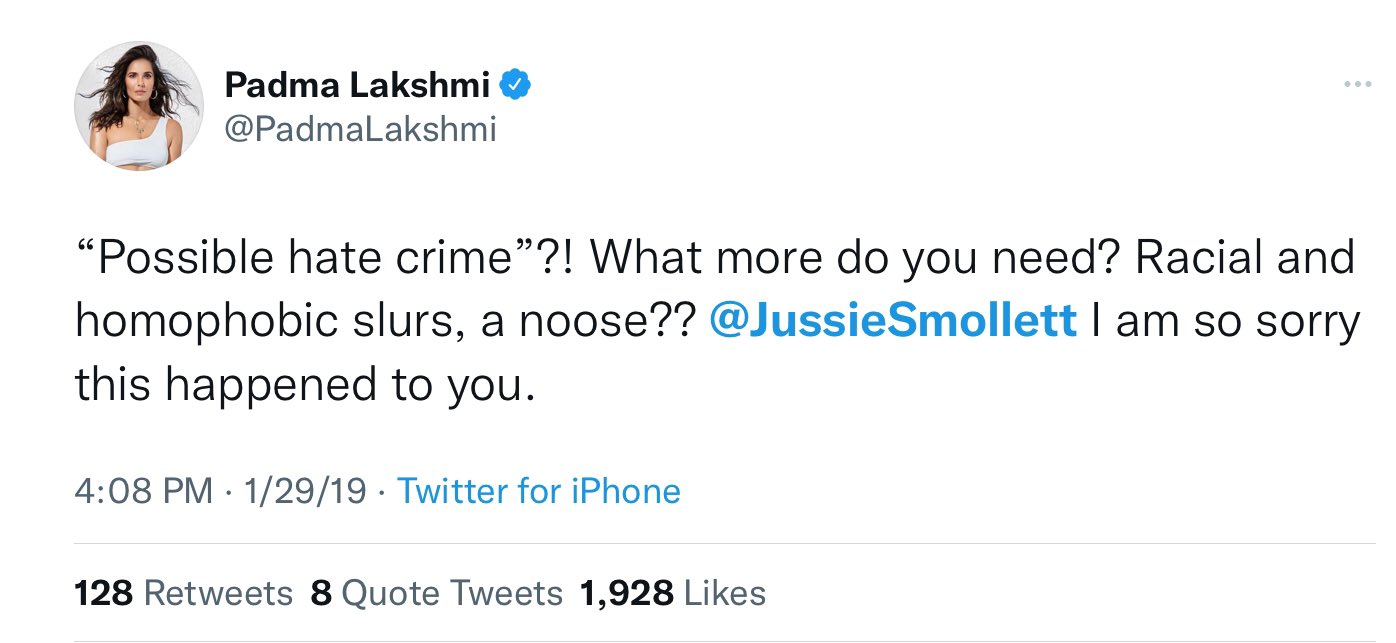Viewport: 1396px width, 643px height.
Task: View the 8 Quote Tweets
Action: [437, 593]
